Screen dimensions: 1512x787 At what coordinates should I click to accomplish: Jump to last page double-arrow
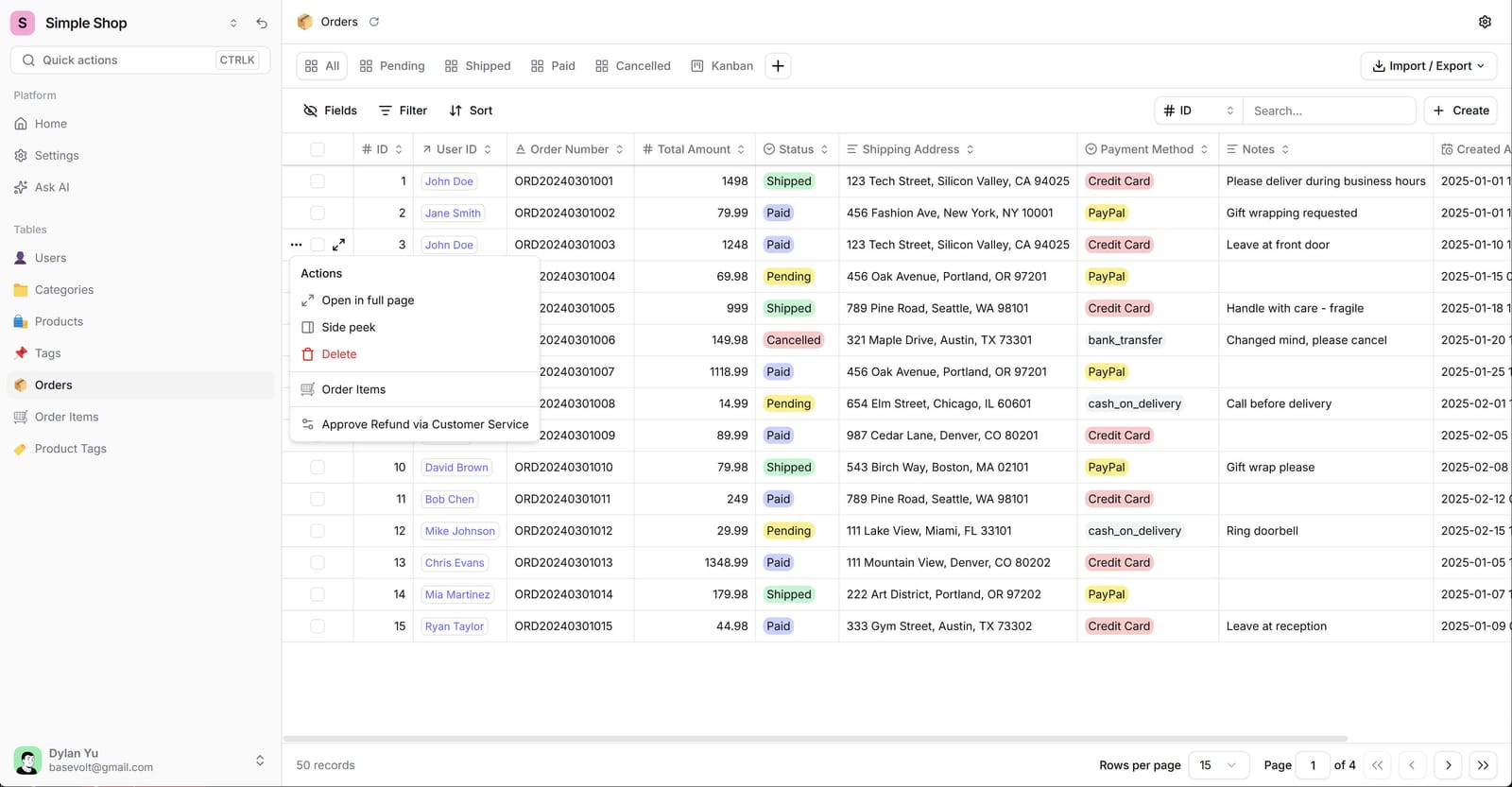click(x=1484, y=765)
